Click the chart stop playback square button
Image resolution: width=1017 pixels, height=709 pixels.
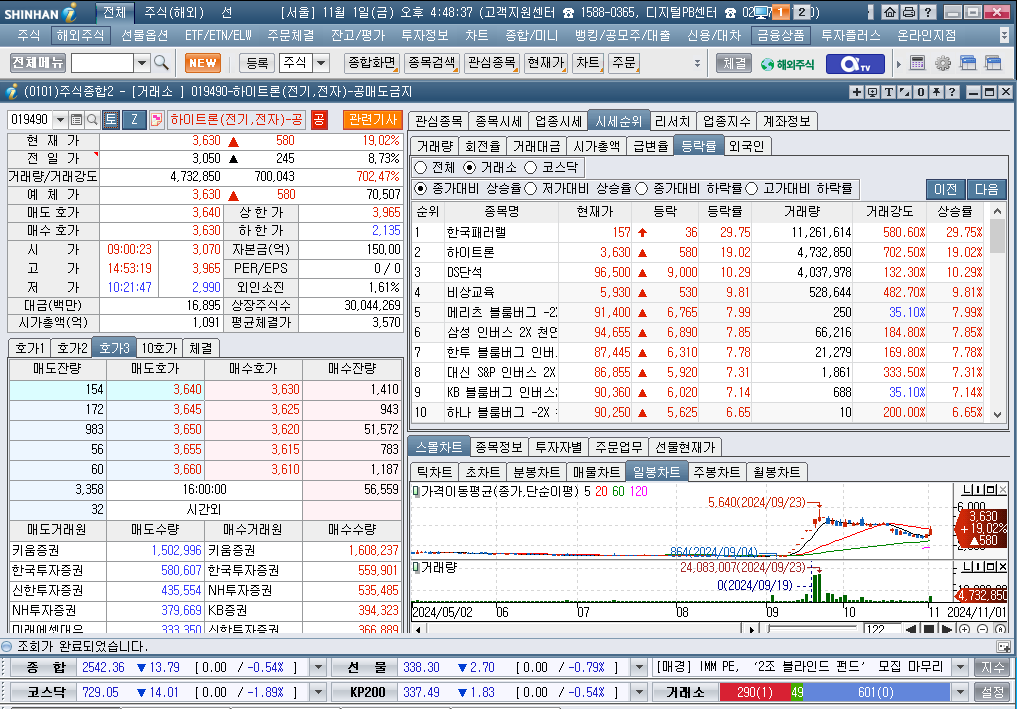[929, 629]
